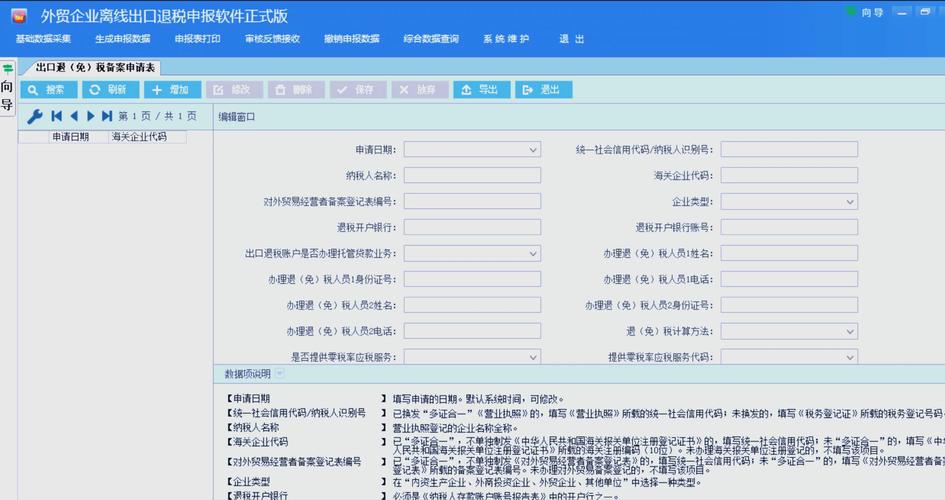Click the 搜索 search button
The image size is (945, 500).
click(x=49, y=90)
